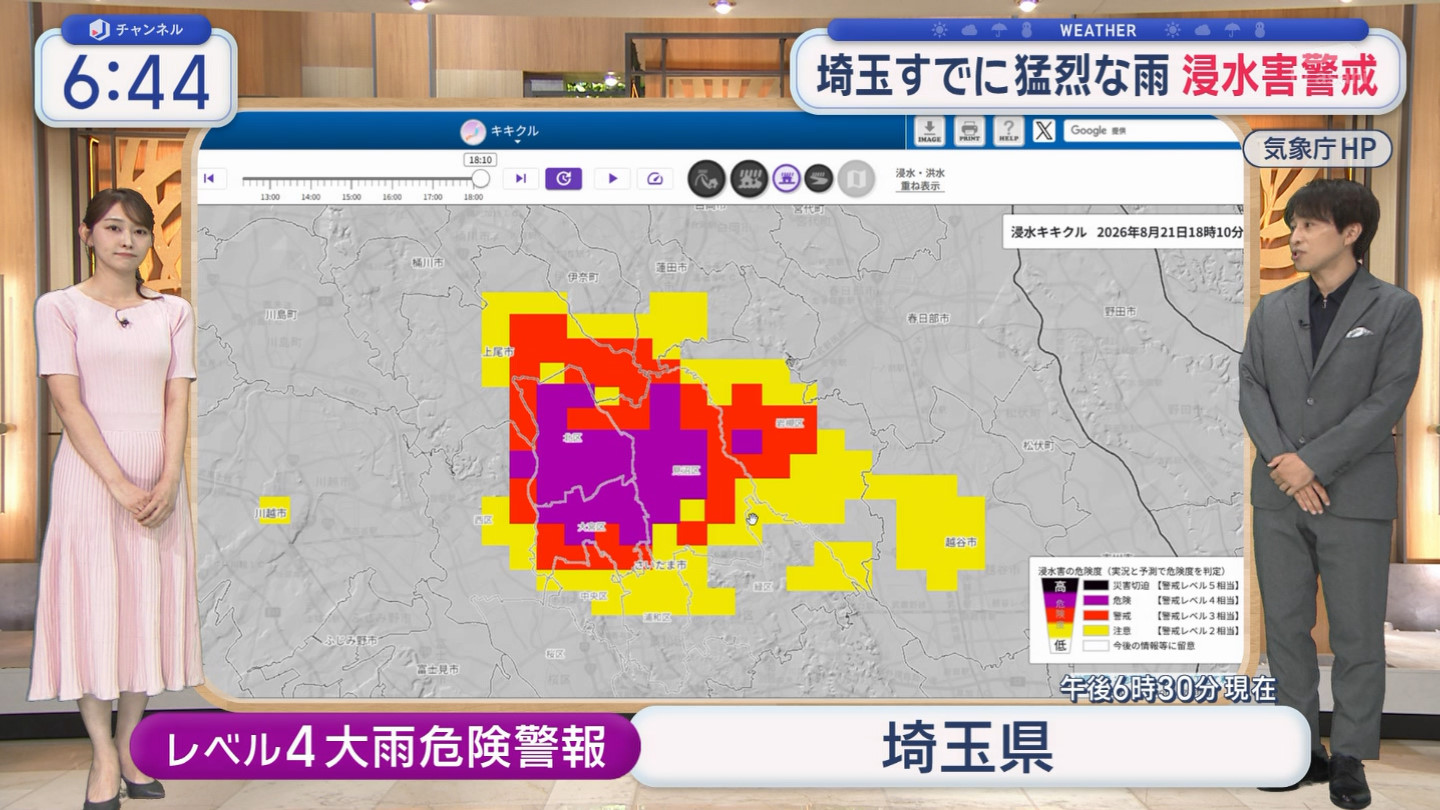Screen dimensions: 1440x810
Task: Click the timeline slider handle
Action: (x=481, y=179)
